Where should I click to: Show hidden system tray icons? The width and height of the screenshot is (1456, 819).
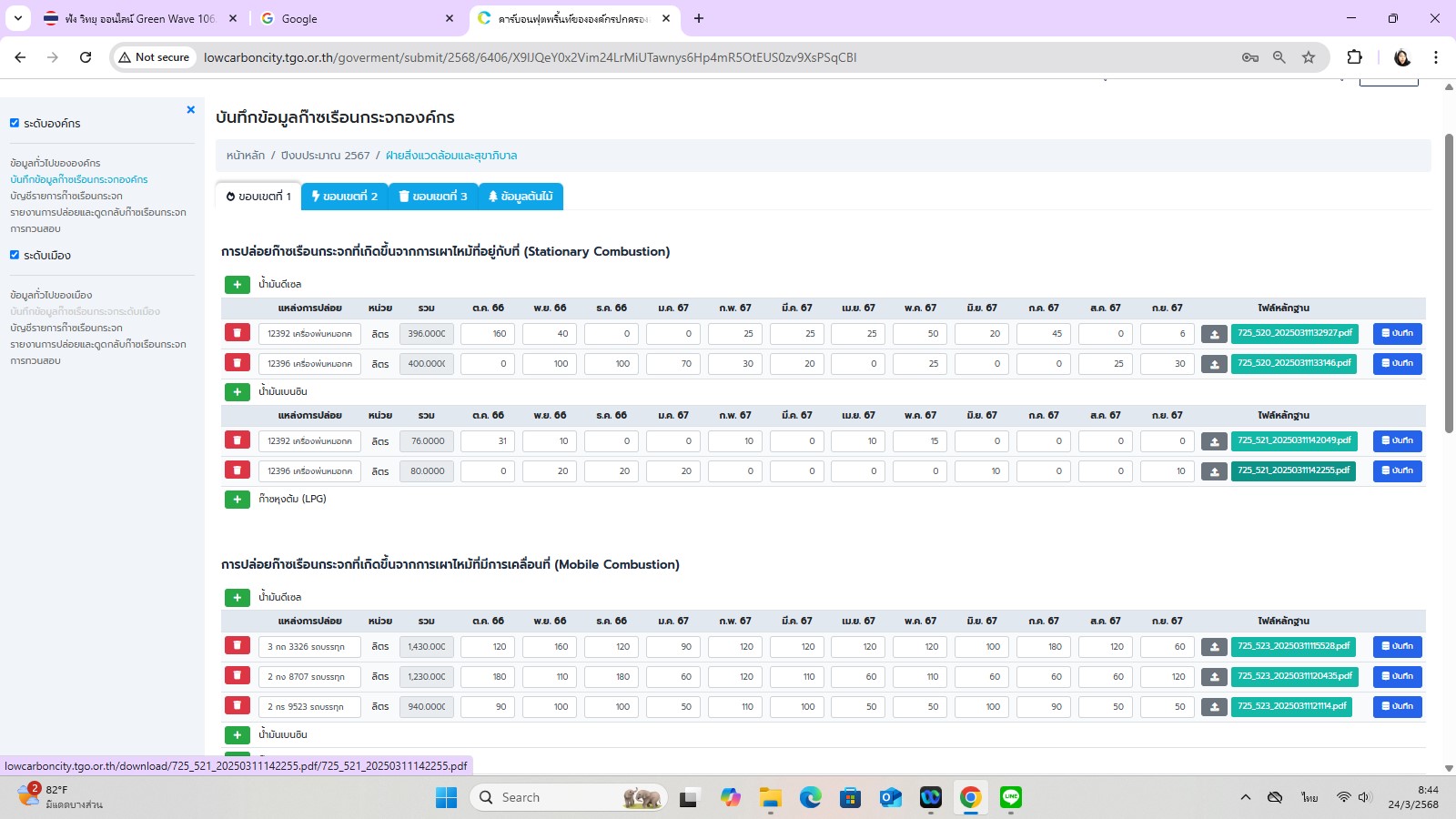tap(1245, 798)
